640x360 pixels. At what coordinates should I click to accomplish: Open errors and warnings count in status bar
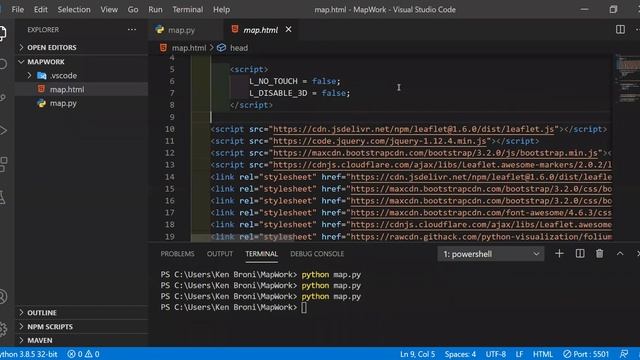[x=83, y=354]
